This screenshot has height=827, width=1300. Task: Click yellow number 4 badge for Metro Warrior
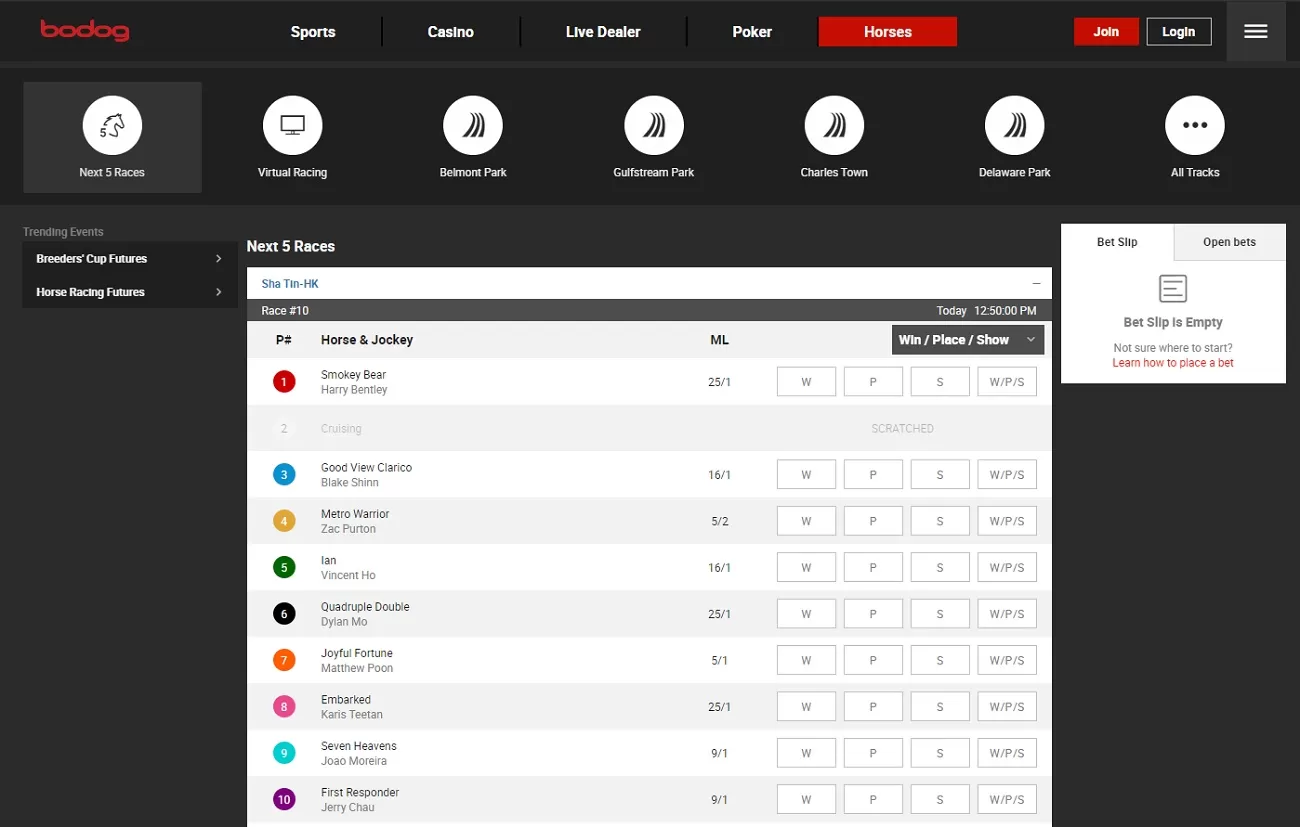coord(284,521)
